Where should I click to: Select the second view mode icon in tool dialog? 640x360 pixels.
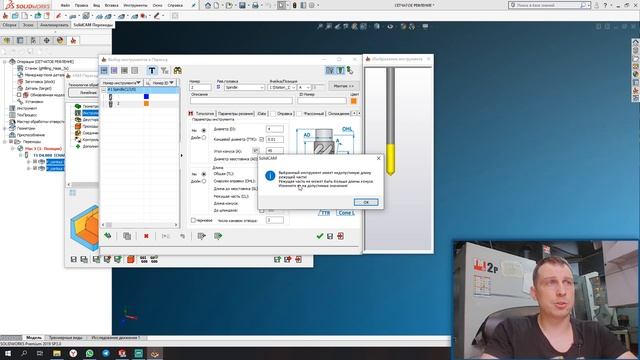pos(114,71)
